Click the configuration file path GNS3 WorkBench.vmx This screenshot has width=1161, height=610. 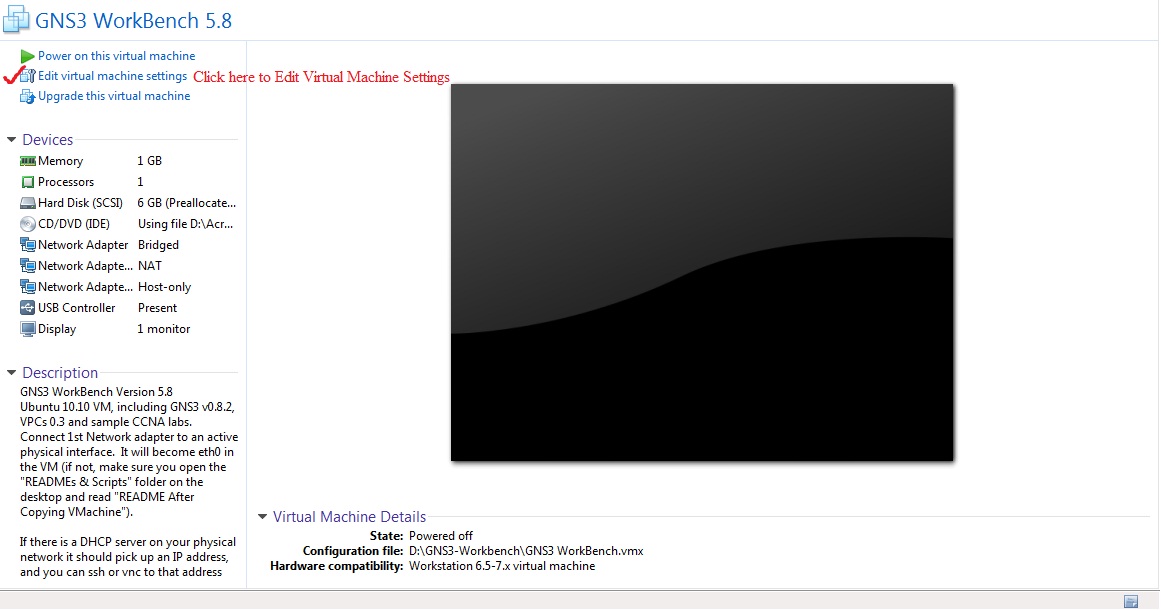526,551
